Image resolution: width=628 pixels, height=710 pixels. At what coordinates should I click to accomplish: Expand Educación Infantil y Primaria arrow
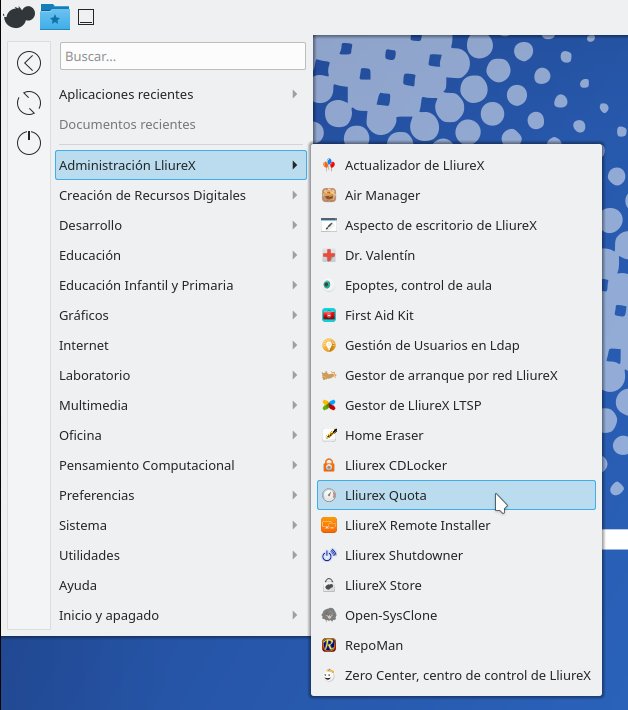(295, 285)
